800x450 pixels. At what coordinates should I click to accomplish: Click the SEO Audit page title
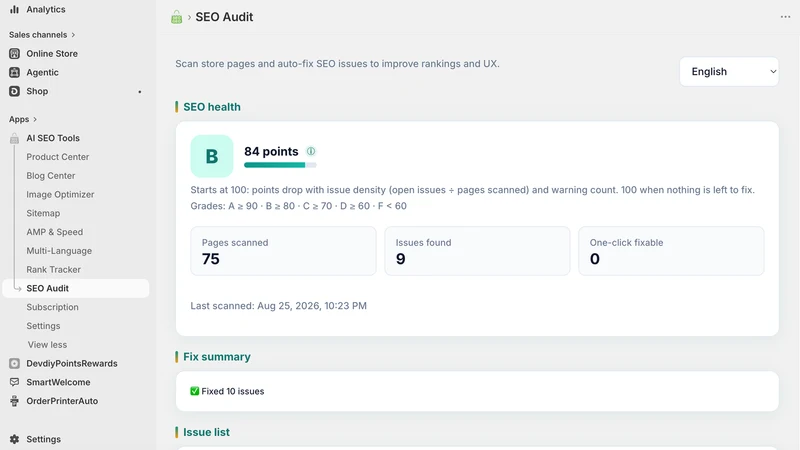[x=224, y=17]
